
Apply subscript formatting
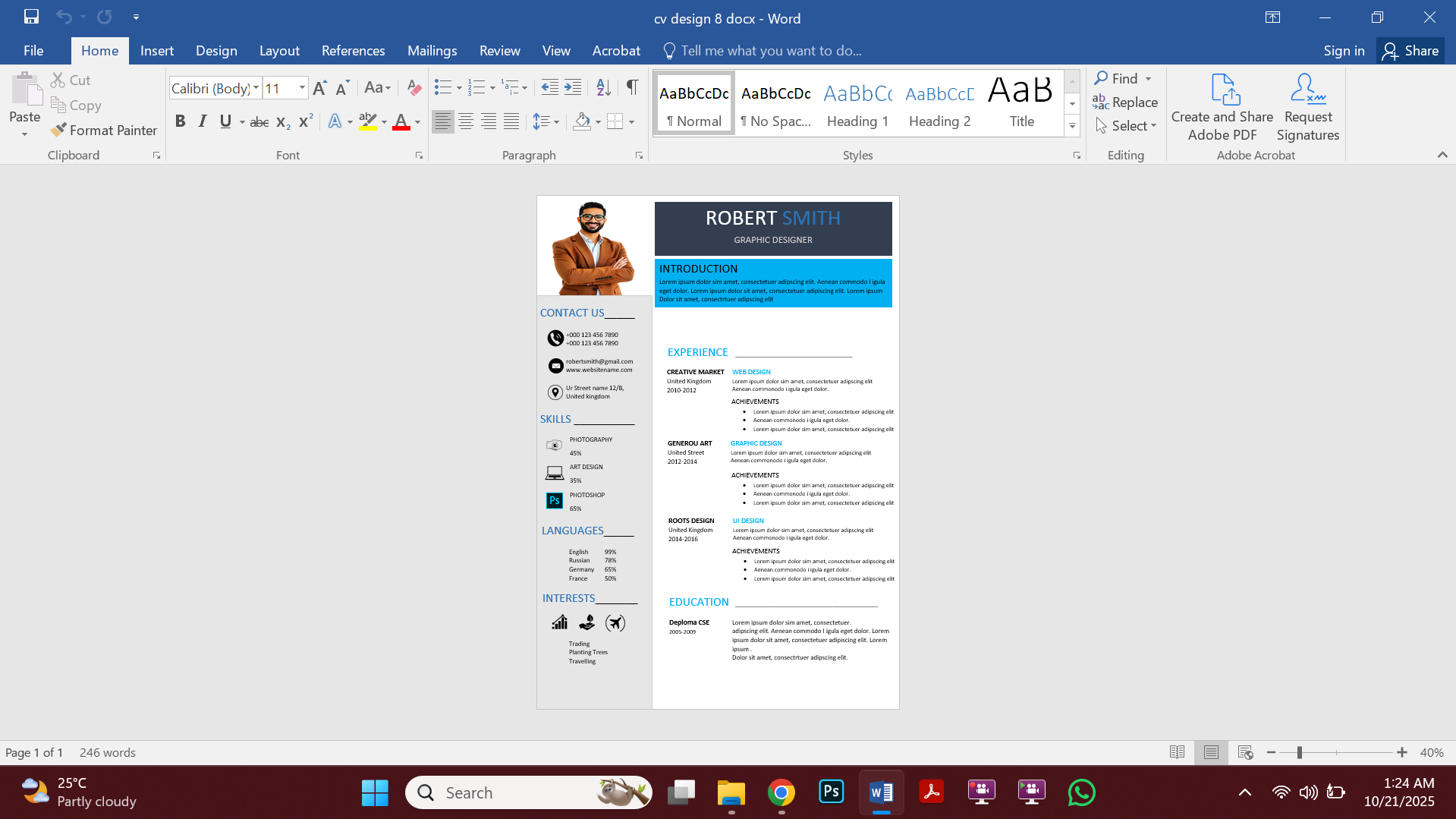281,121
